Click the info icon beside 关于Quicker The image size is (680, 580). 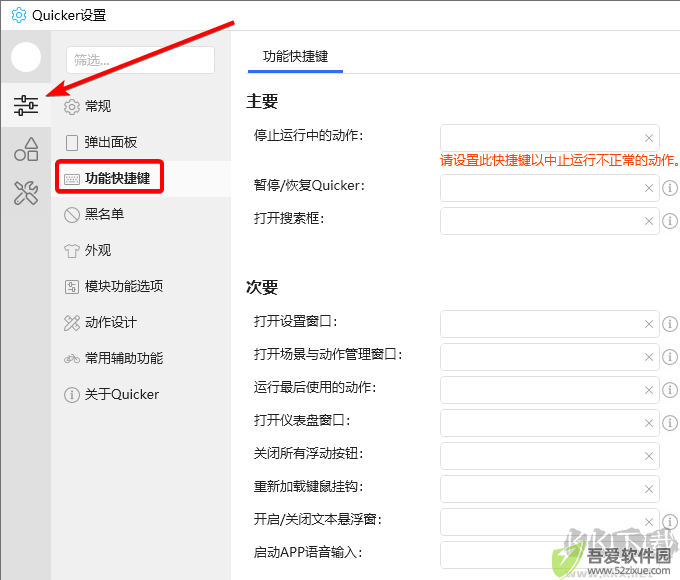pos(72,395)
